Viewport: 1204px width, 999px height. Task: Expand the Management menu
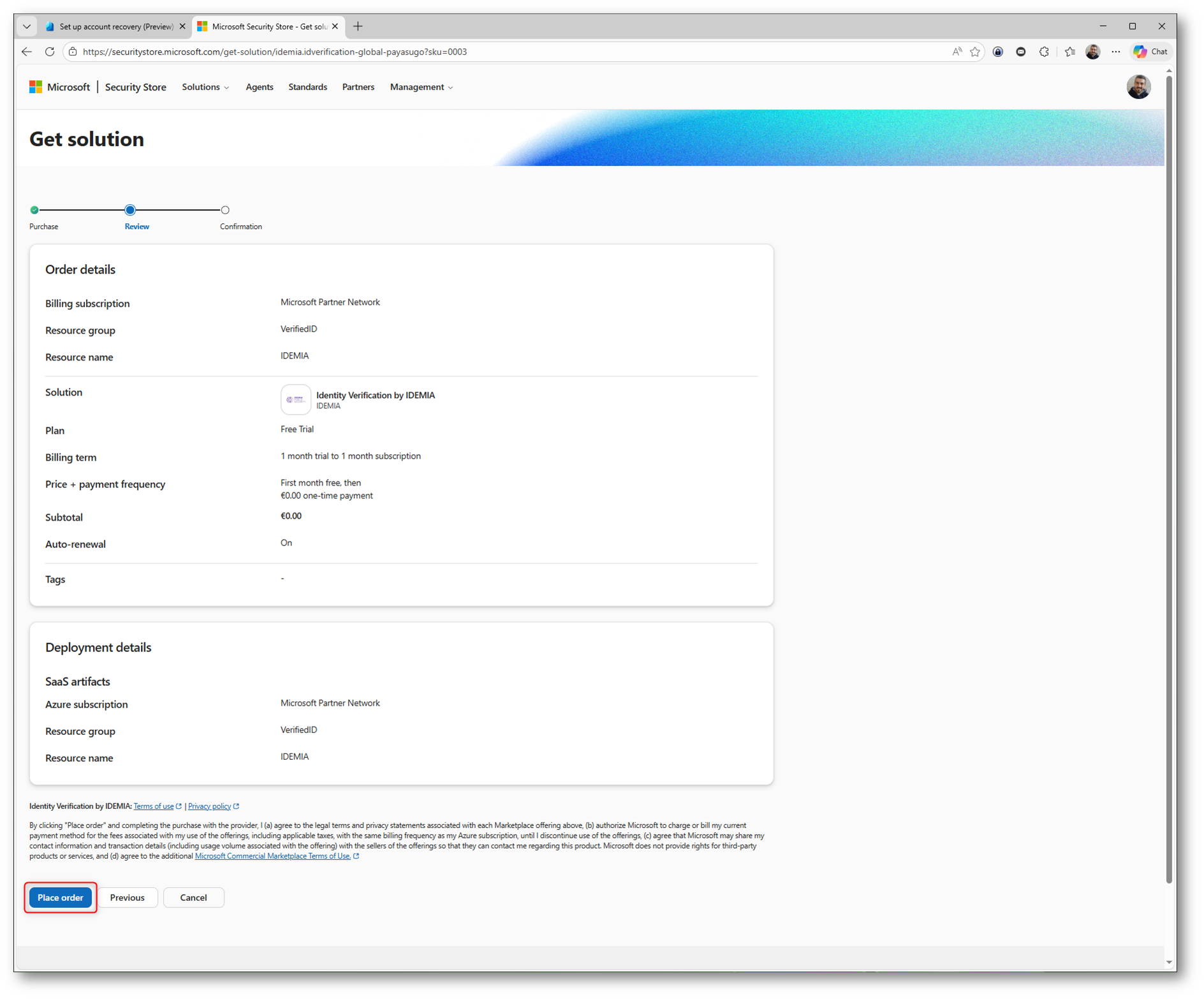(422, 87)
